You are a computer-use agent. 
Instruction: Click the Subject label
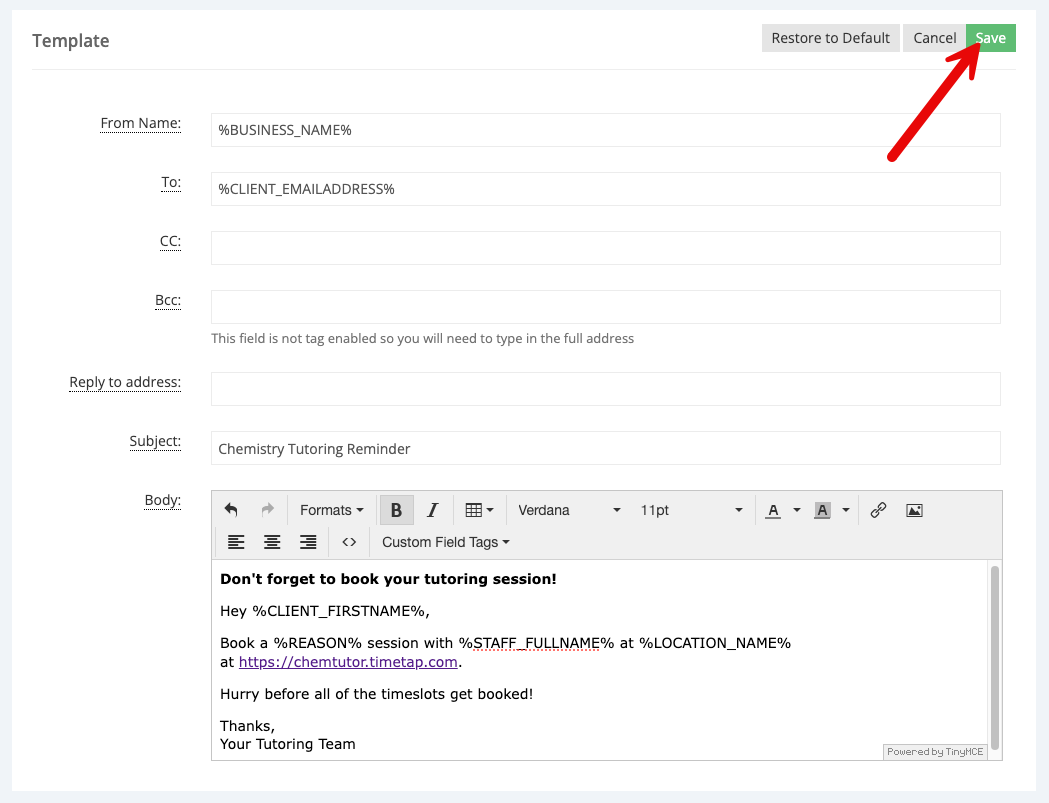(x=155, y=441)
